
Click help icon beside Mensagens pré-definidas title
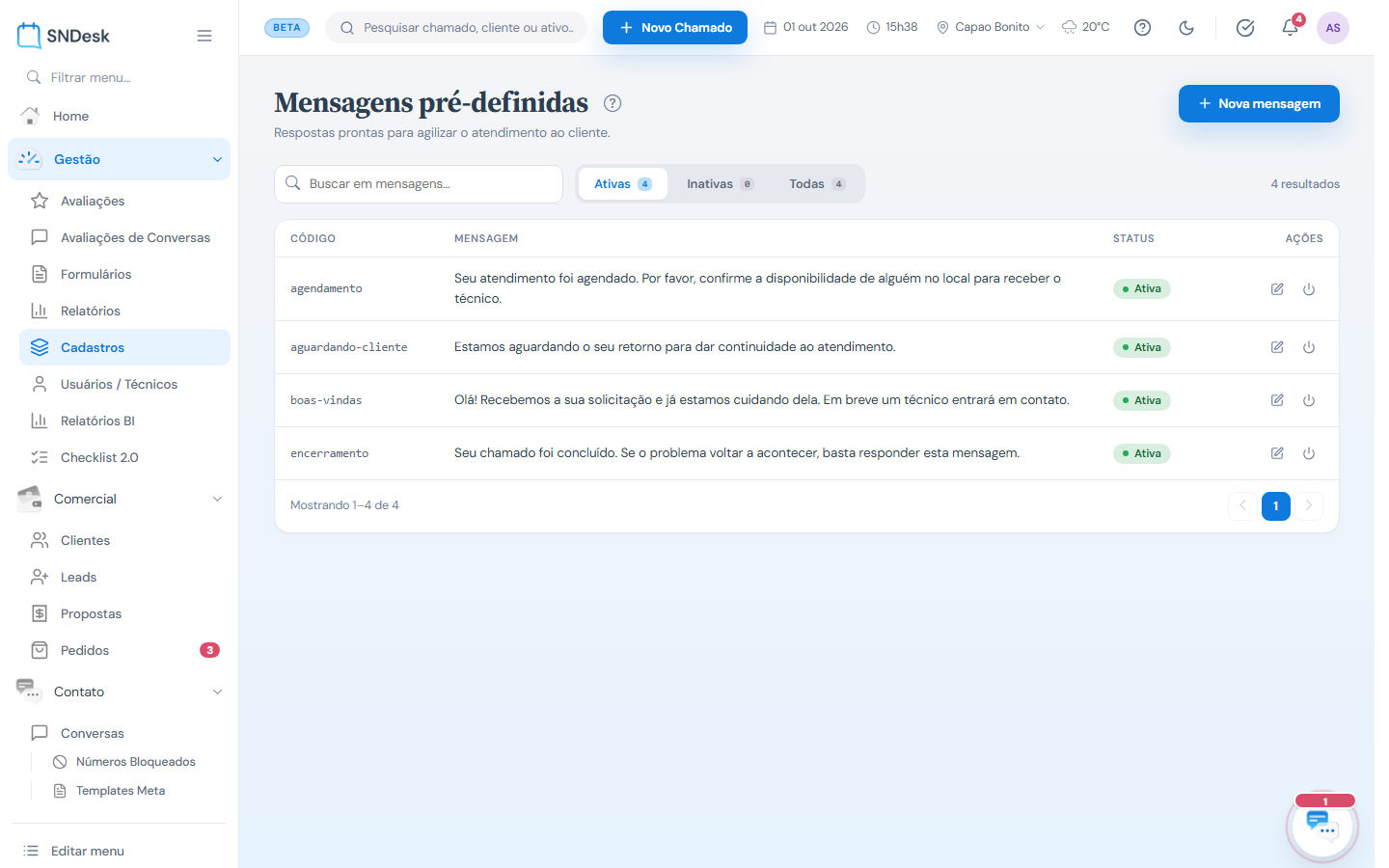coord(613,103)
